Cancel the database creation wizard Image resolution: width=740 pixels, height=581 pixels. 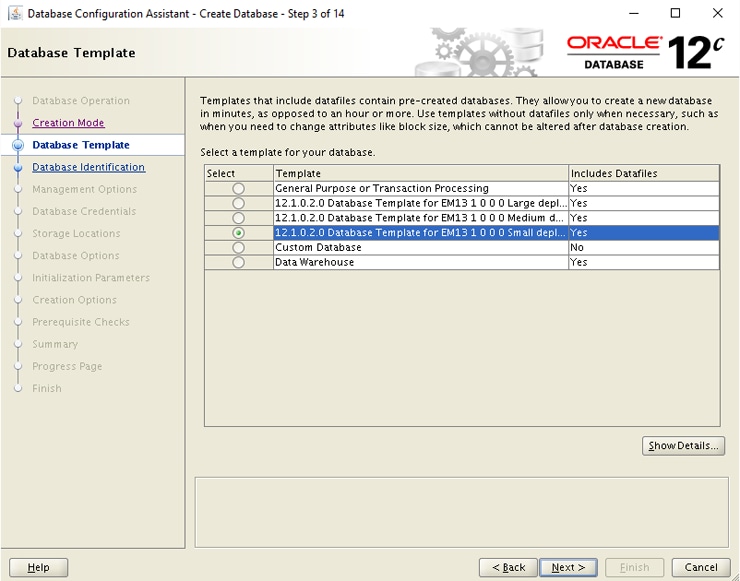[x=701, y=567]
